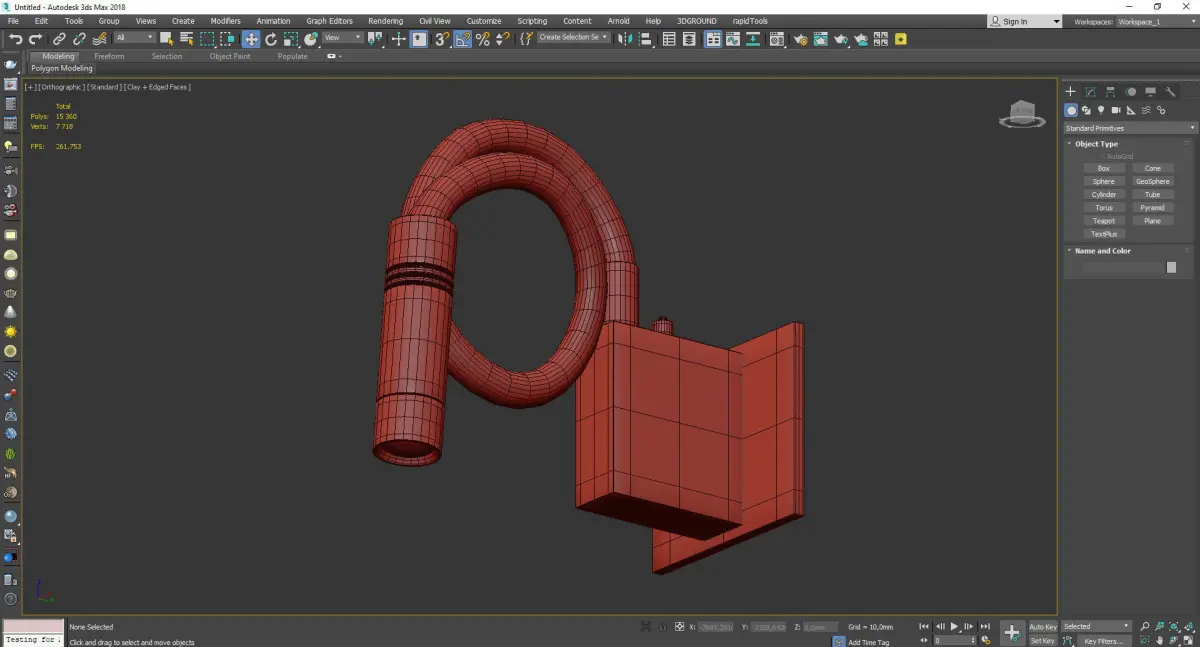This screenshot has height=647, width=1200.
Task: Switch to Lights category in Create panel
Action: click(1101, 110)
